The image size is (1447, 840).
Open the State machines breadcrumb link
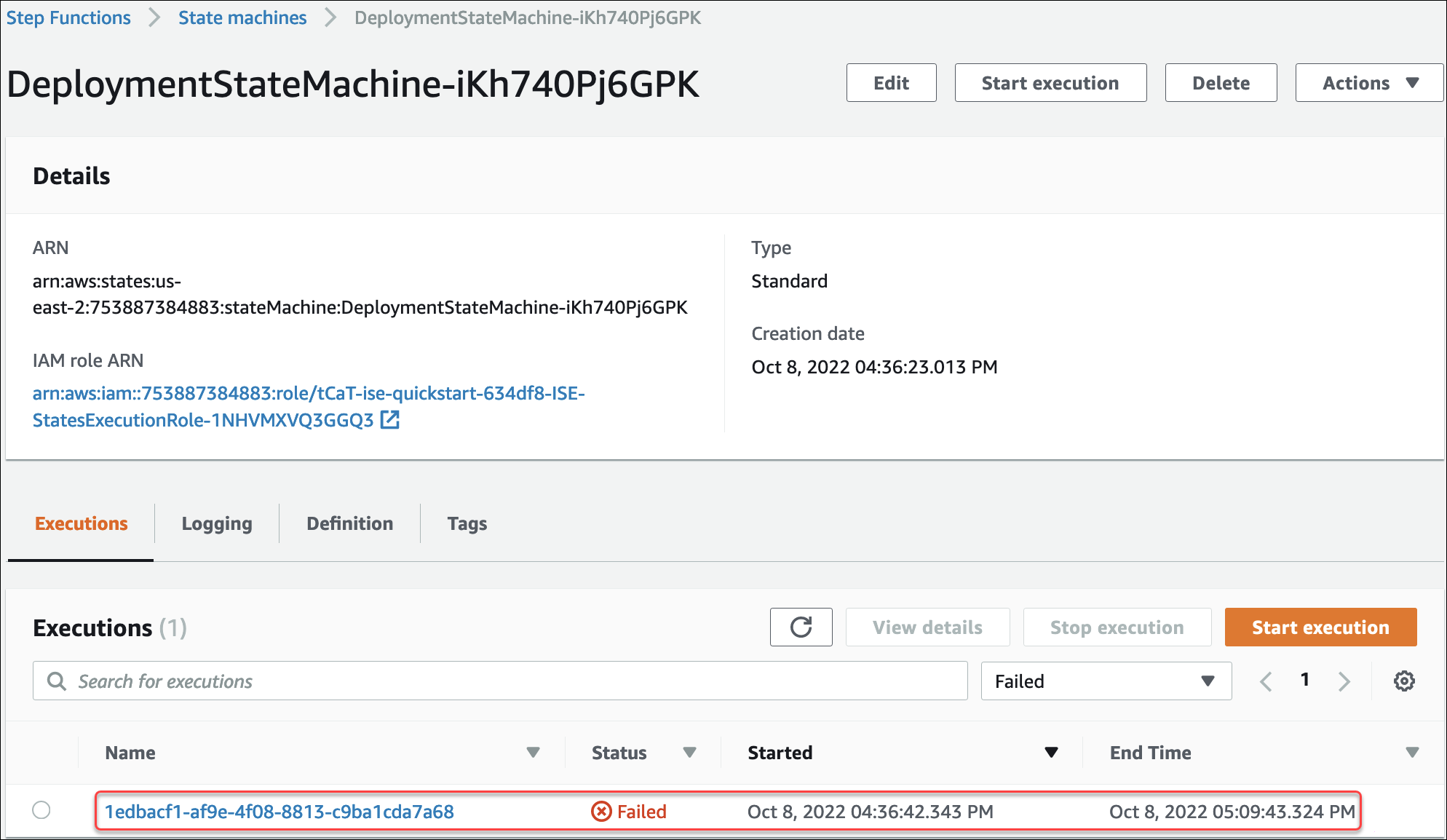point(242,17)
